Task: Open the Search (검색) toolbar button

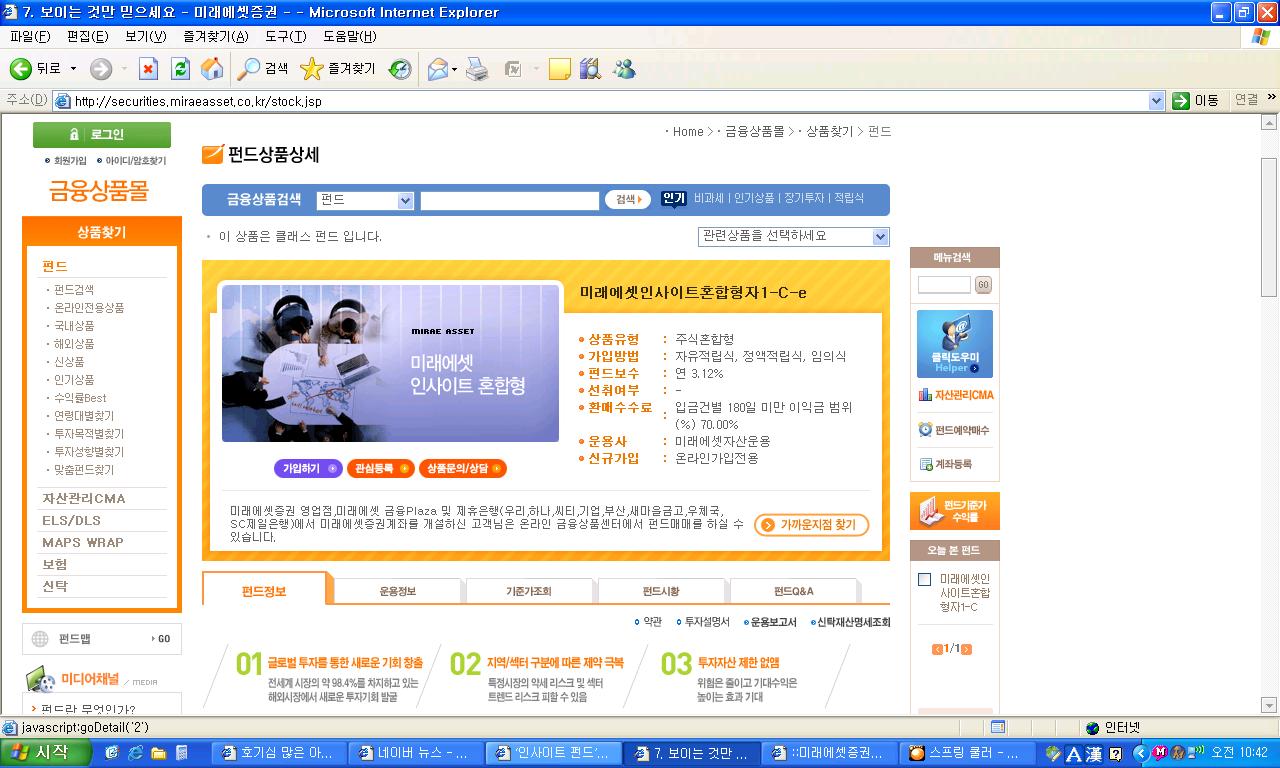Action: coord(264,69)
